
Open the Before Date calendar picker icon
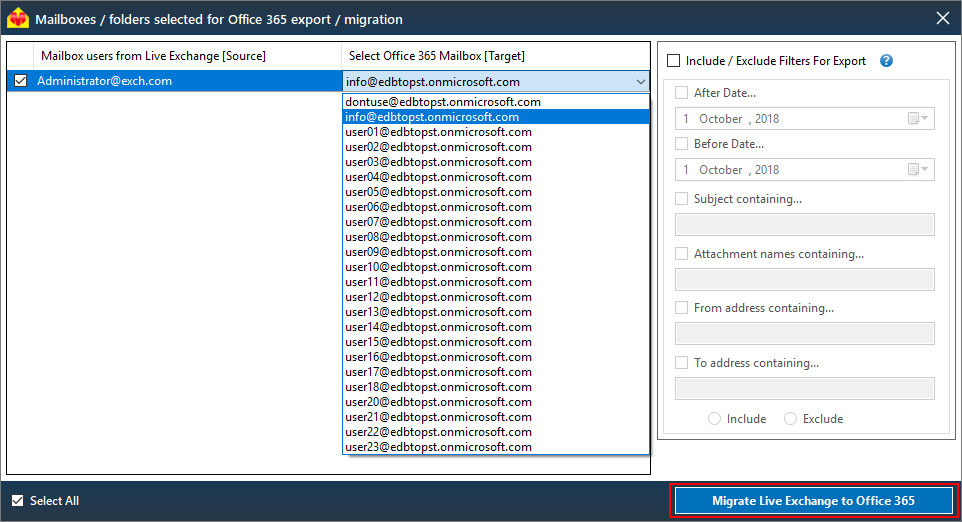(918, 169)
